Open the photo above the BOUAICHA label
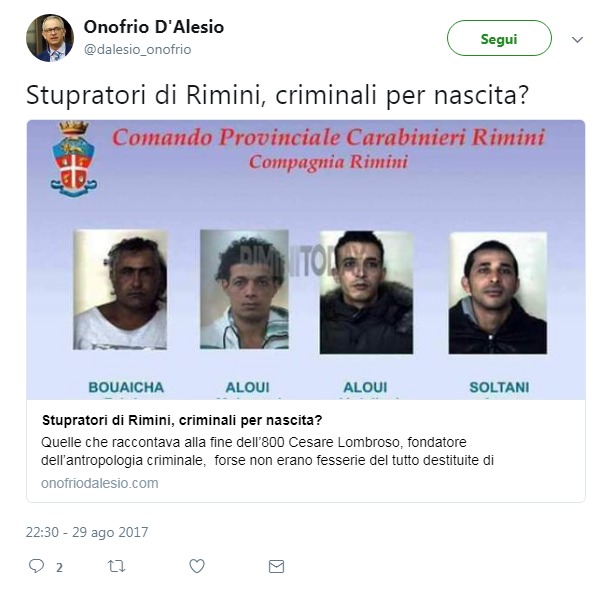Viewport: 610px width, 602px height. [x=120, y=290]
